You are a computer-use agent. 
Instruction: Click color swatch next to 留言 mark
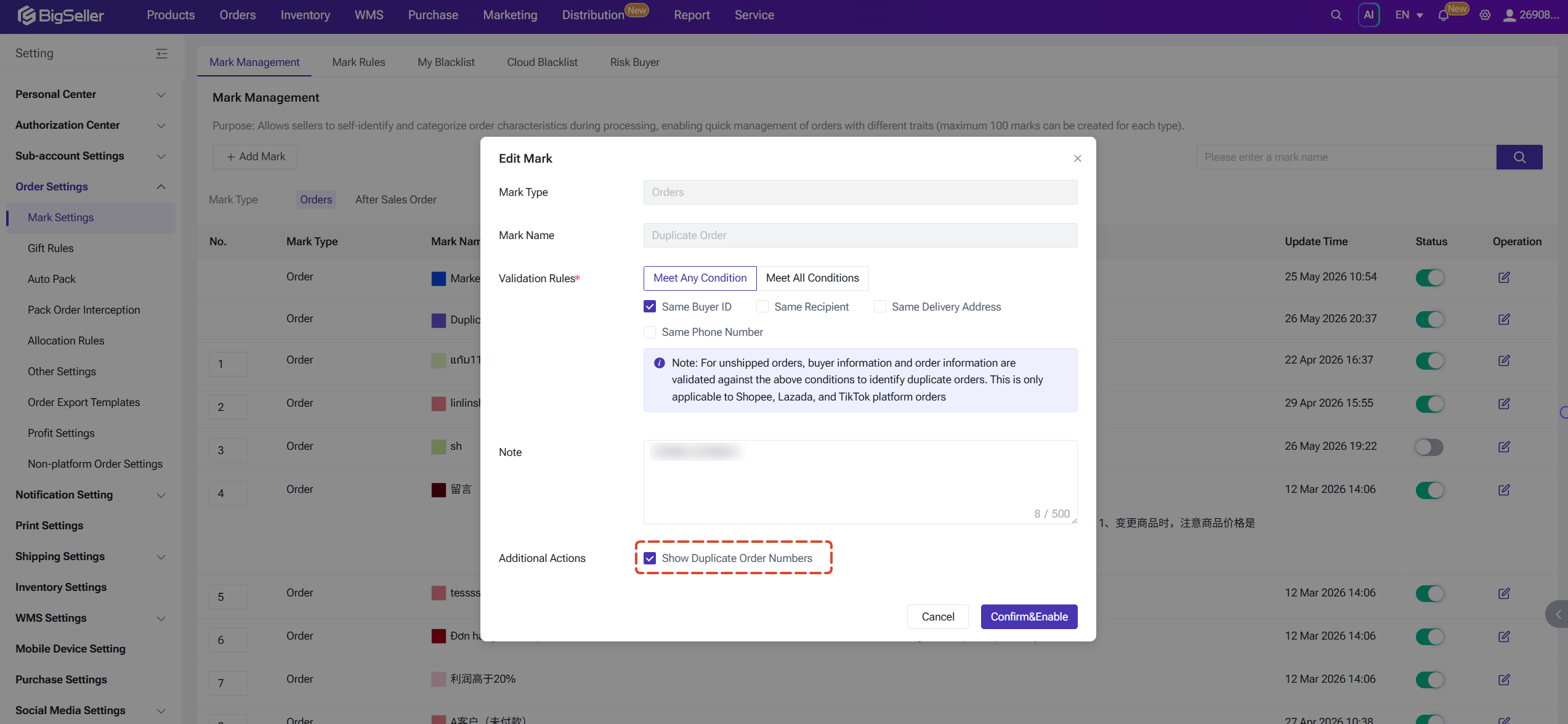pyautogui.click(x=438, y=490)
